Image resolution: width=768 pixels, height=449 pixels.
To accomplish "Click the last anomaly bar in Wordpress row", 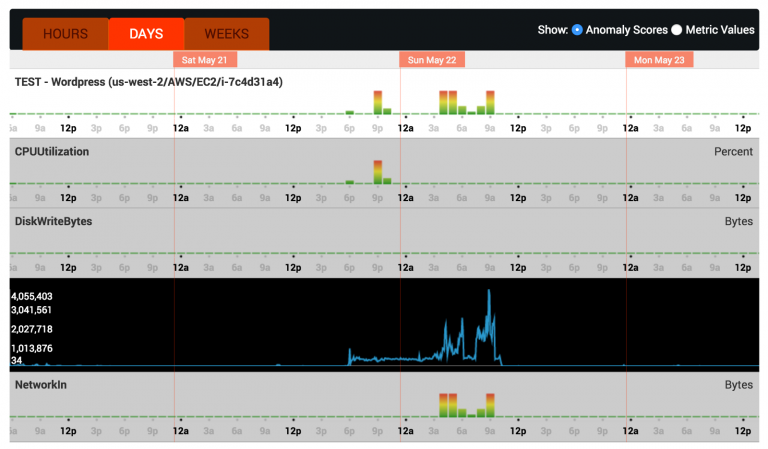I will (490, 102).
